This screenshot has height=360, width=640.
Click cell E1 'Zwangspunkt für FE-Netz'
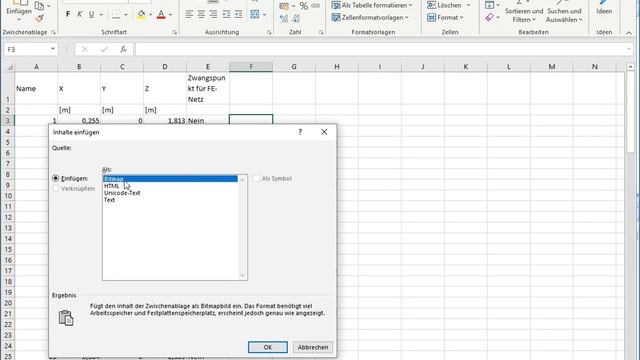208,88
